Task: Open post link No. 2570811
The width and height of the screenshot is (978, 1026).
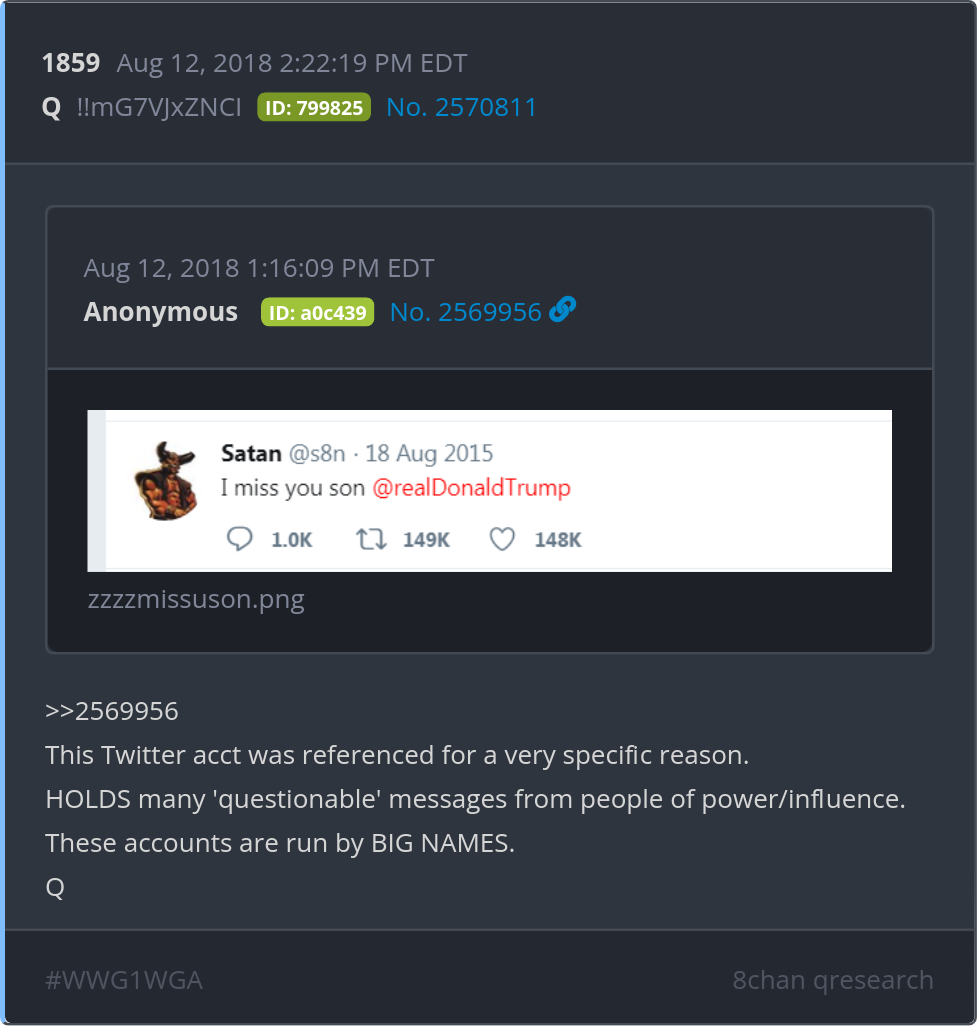Action: point(461,107)
